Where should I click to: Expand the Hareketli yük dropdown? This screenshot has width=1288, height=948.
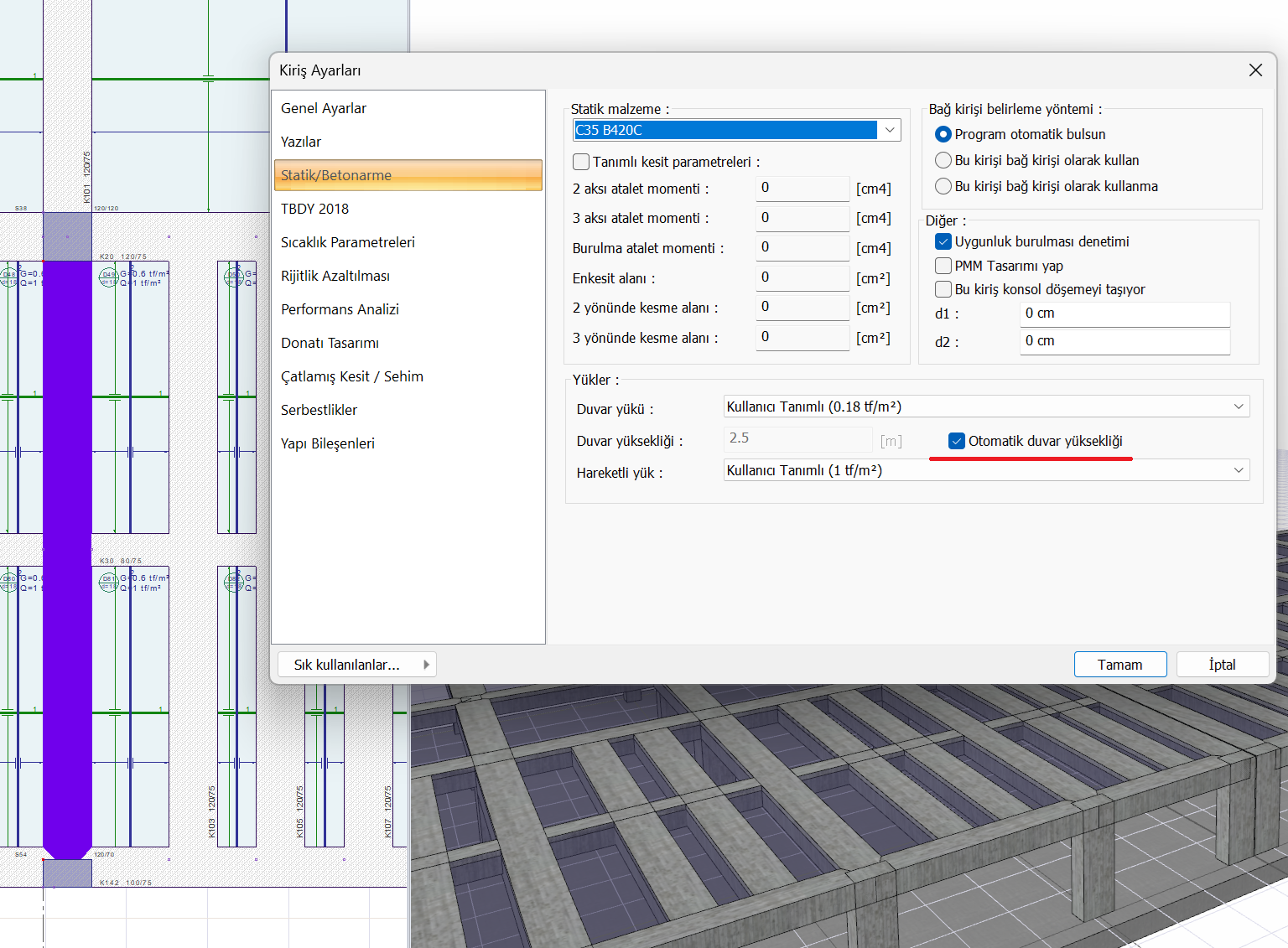[x=1238, y=470]
